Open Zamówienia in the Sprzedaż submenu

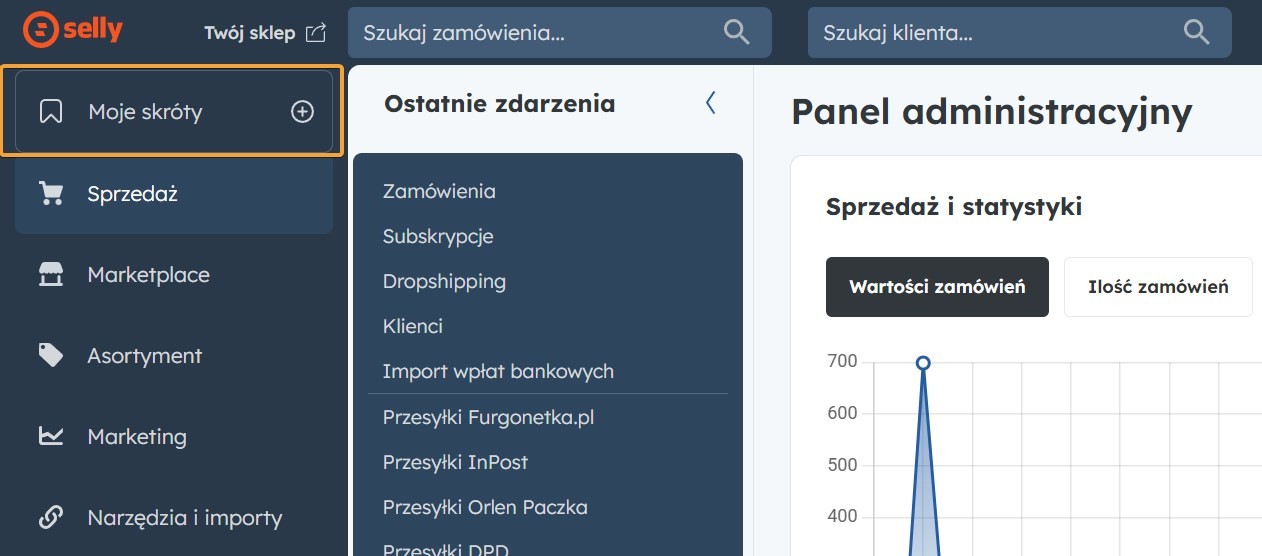(439, 191)
